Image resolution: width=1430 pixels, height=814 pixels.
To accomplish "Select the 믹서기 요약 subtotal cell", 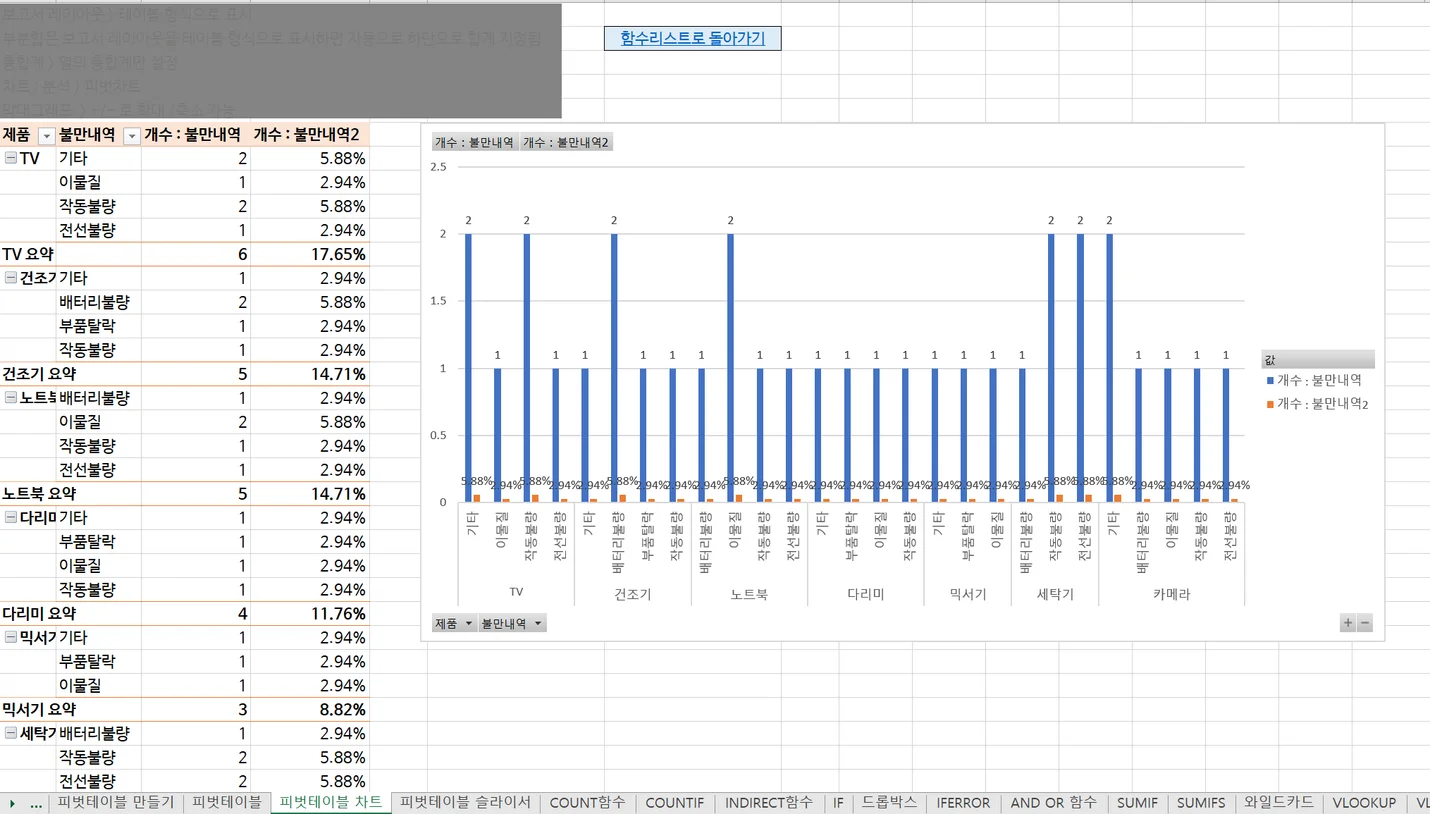I will tap(28, 710).
